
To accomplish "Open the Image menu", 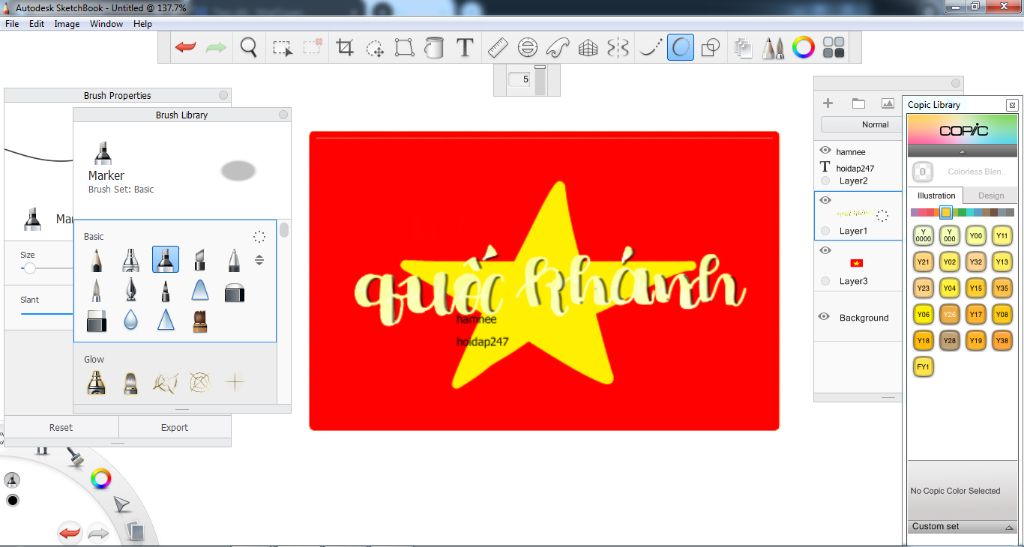I will point(67,23).
